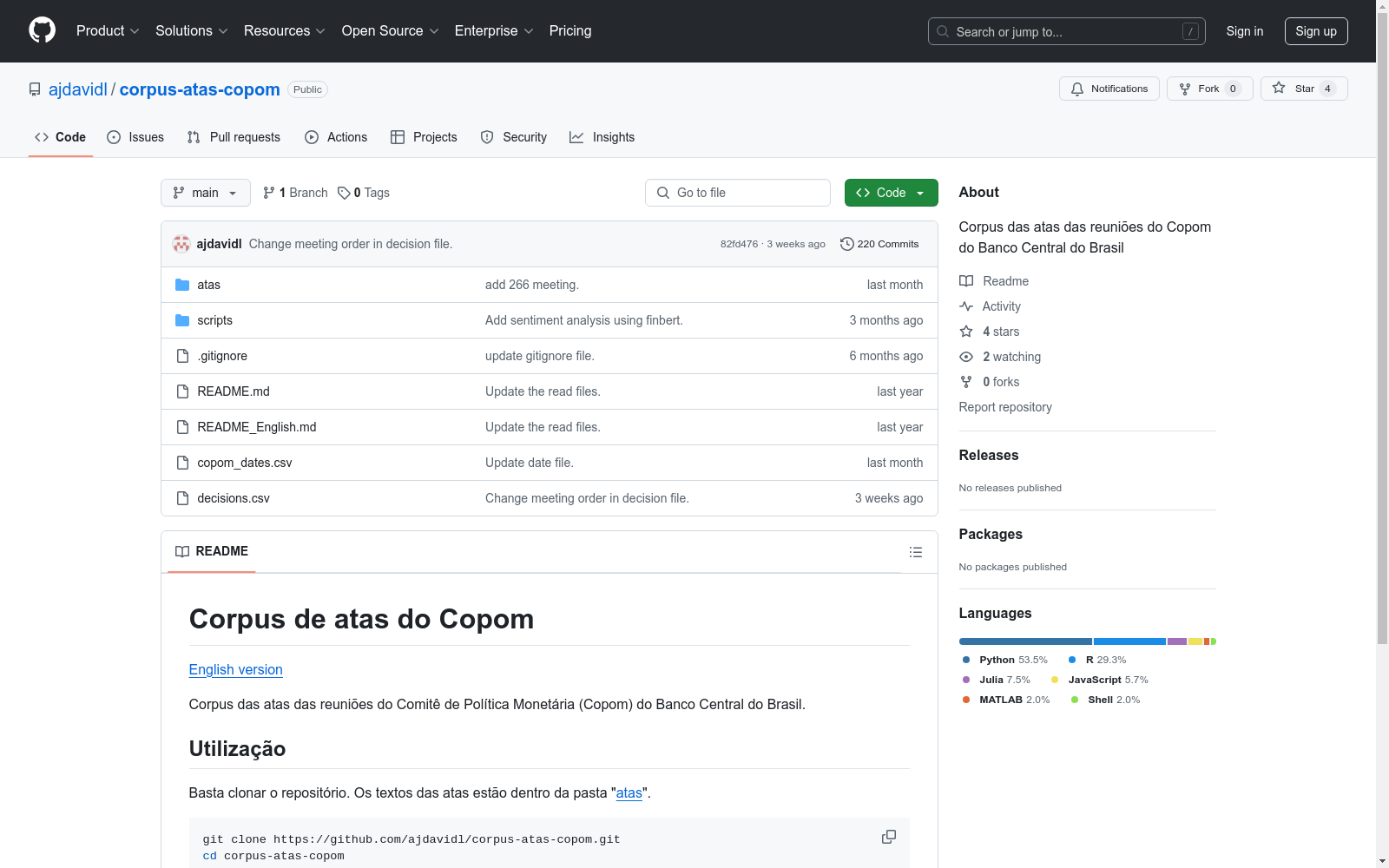Click the stars icon in About
The image size is (1389, 868).
966,332
